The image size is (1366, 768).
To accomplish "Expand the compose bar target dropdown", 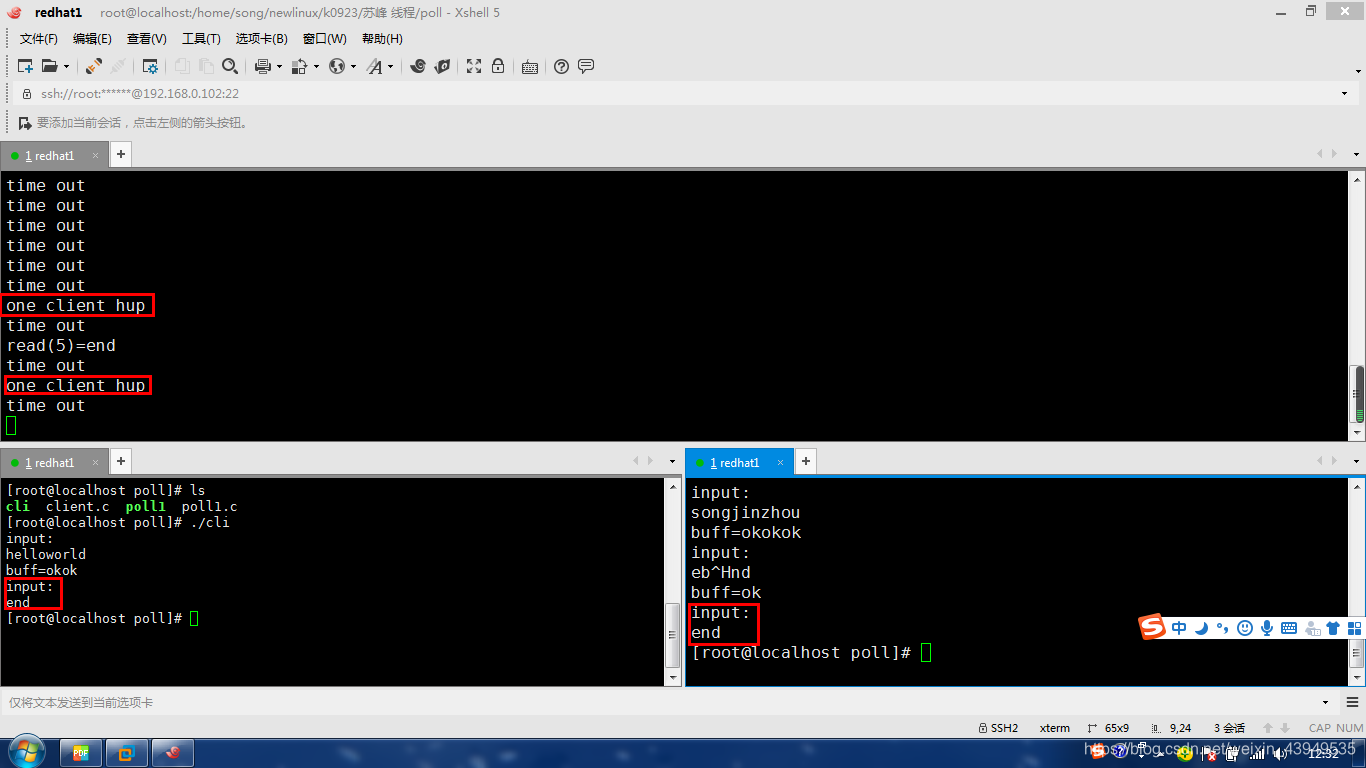I will coord(1326,702).
